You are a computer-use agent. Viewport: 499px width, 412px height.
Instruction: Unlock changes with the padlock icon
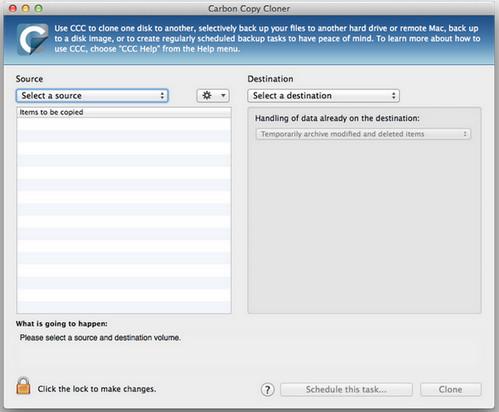(x=23, y=386)
